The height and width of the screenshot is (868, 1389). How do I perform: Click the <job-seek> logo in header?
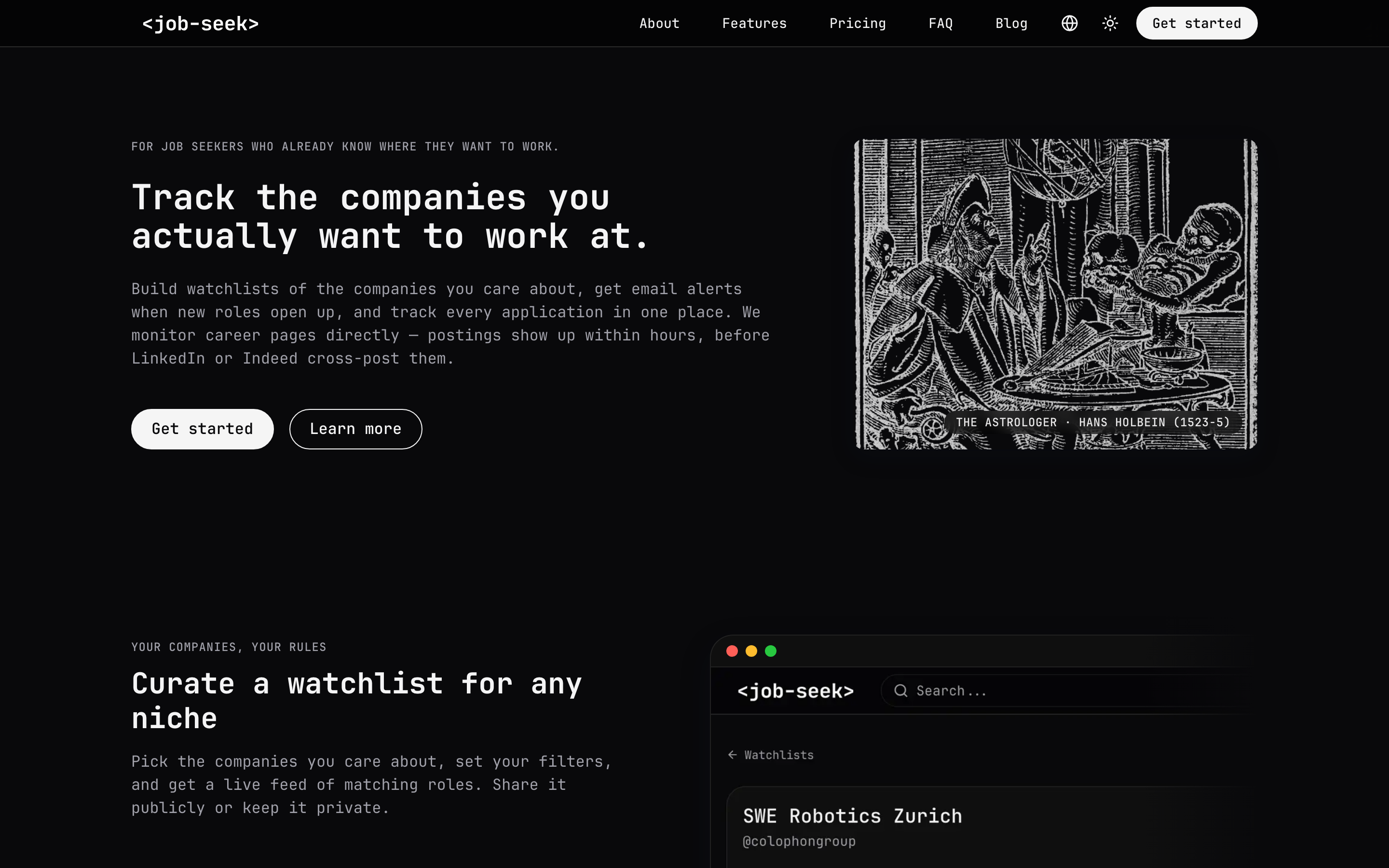pos(200,24)
